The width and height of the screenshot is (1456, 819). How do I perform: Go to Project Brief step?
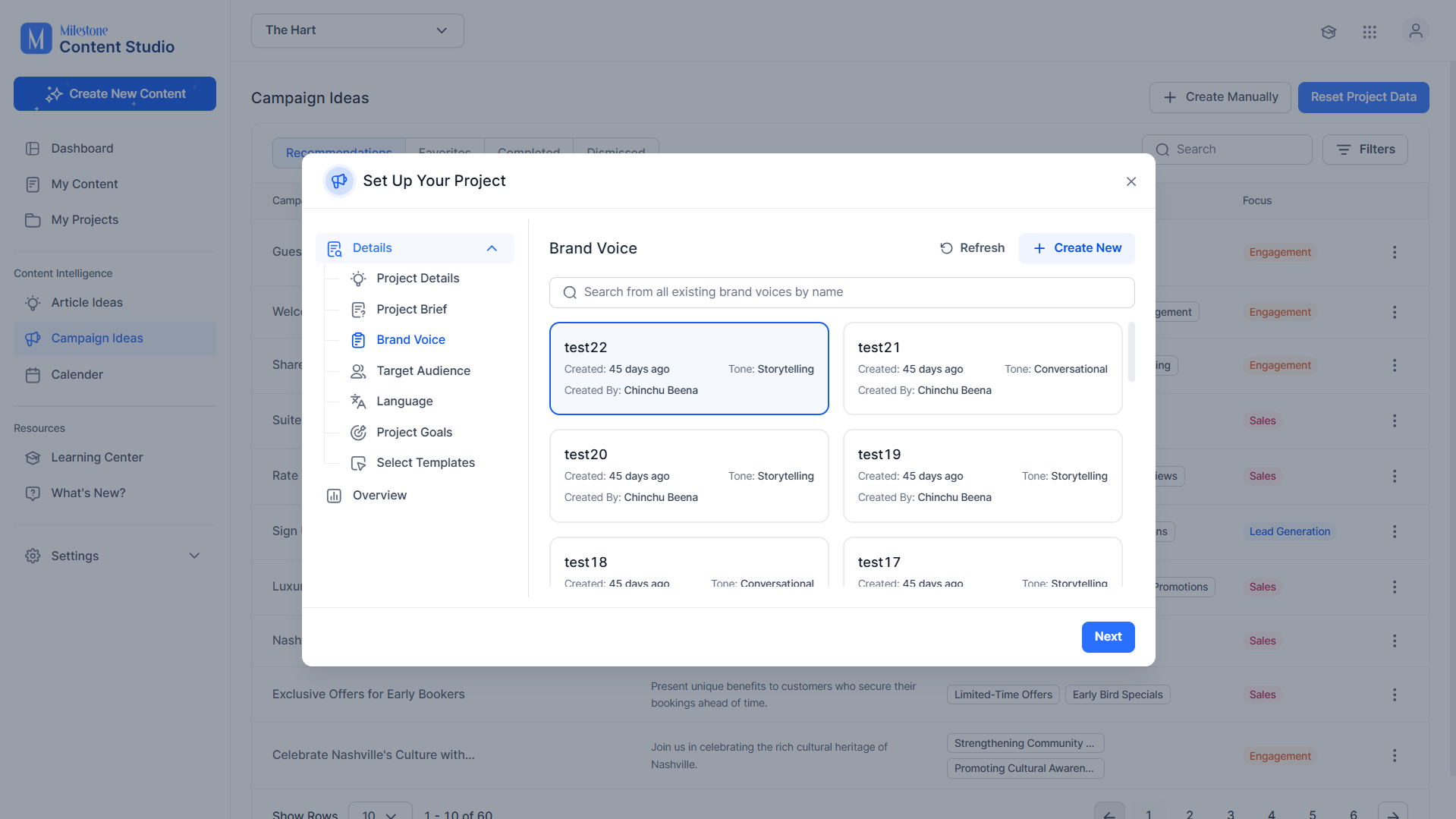412,310
